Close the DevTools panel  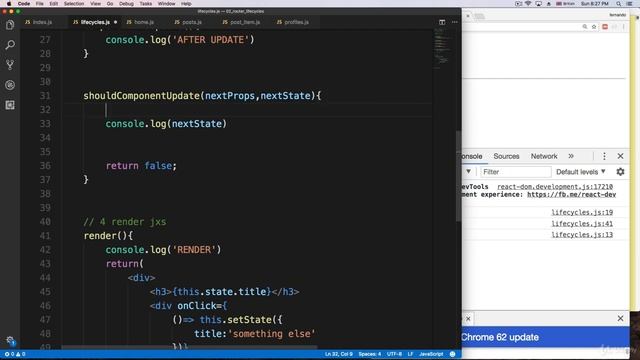click(x=620, y=156)
